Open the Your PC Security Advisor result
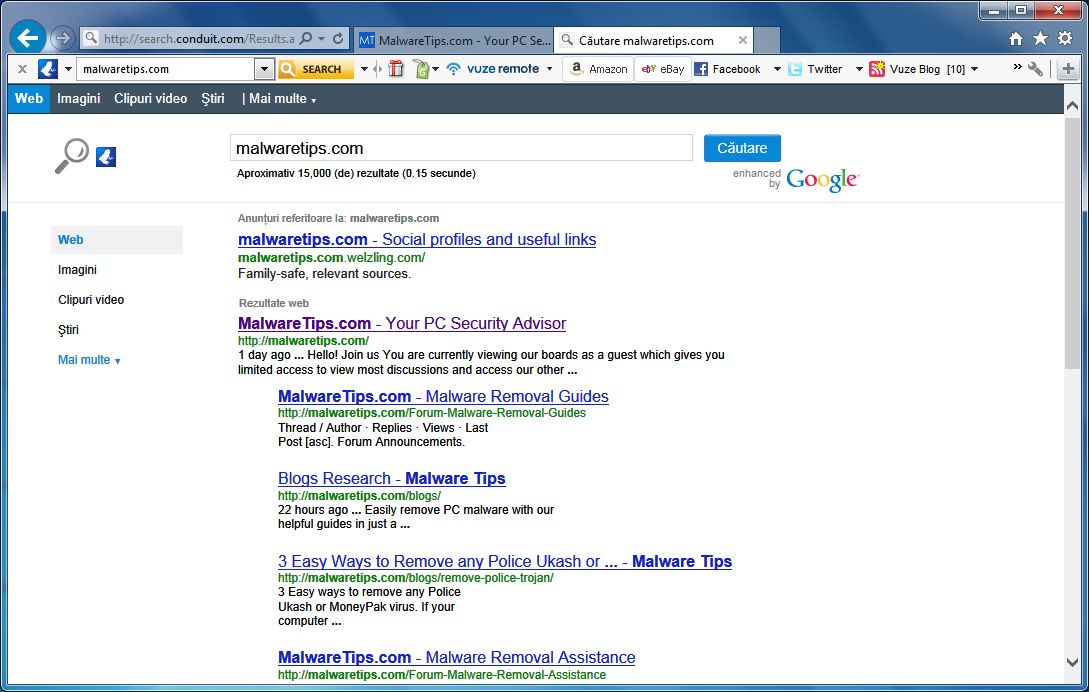 [401, 324]
